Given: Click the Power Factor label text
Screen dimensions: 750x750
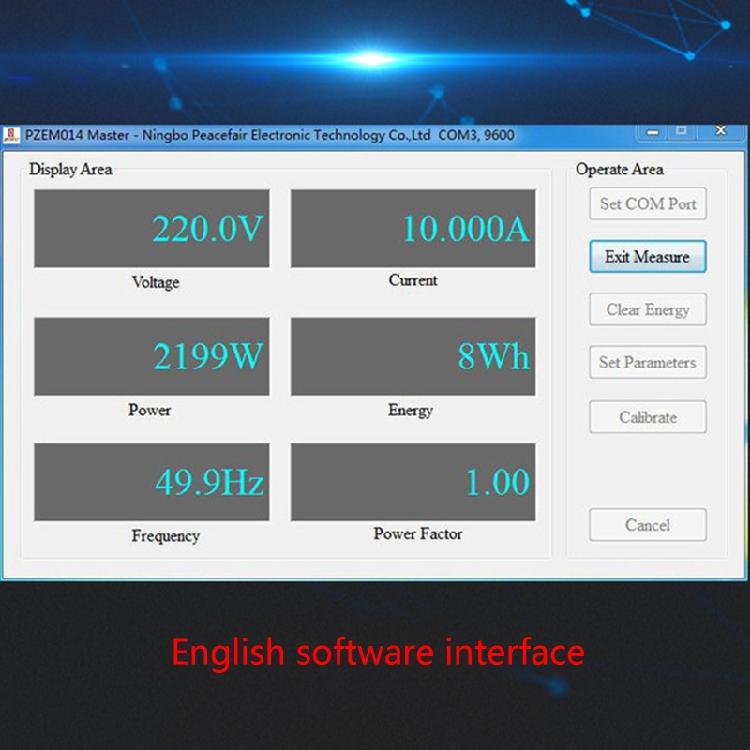Looking at the screenshot, I should tap(418, 534).
